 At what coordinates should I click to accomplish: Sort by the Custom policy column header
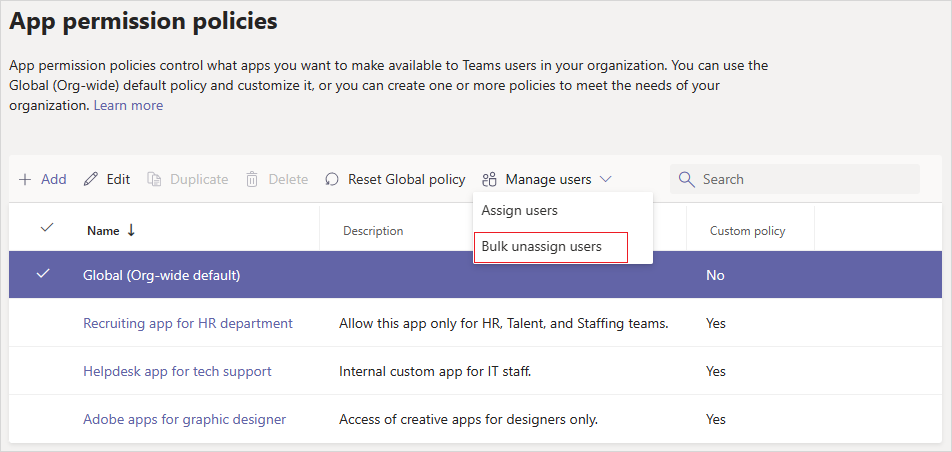[x=747, y=231]
